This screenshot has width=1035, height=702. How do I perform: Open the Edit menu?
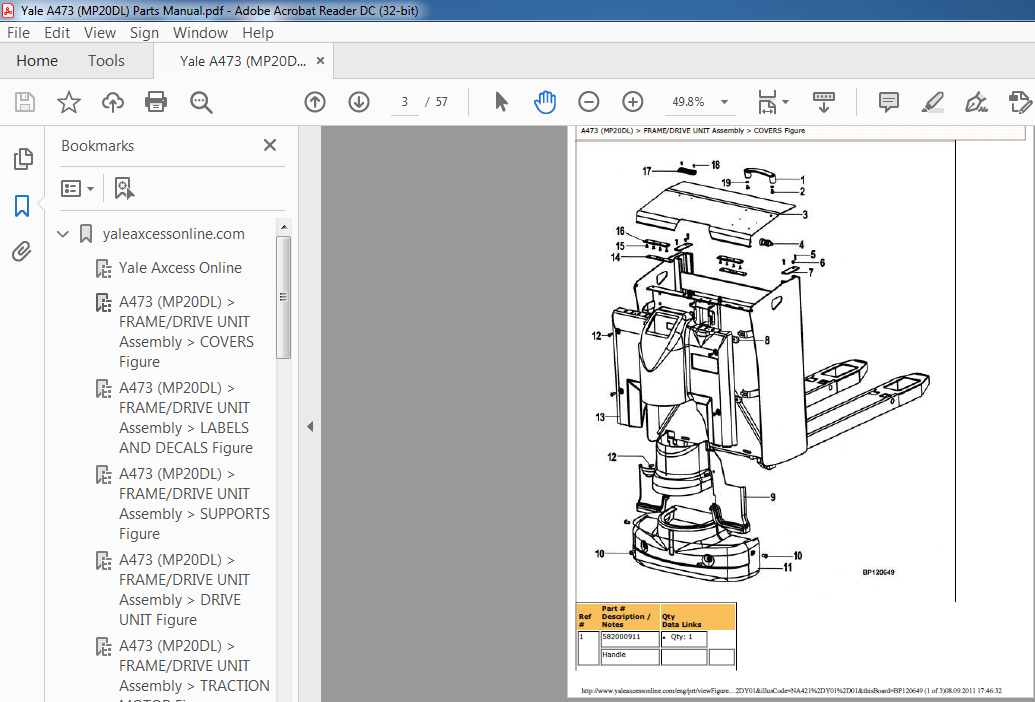(x=57, y=32)
